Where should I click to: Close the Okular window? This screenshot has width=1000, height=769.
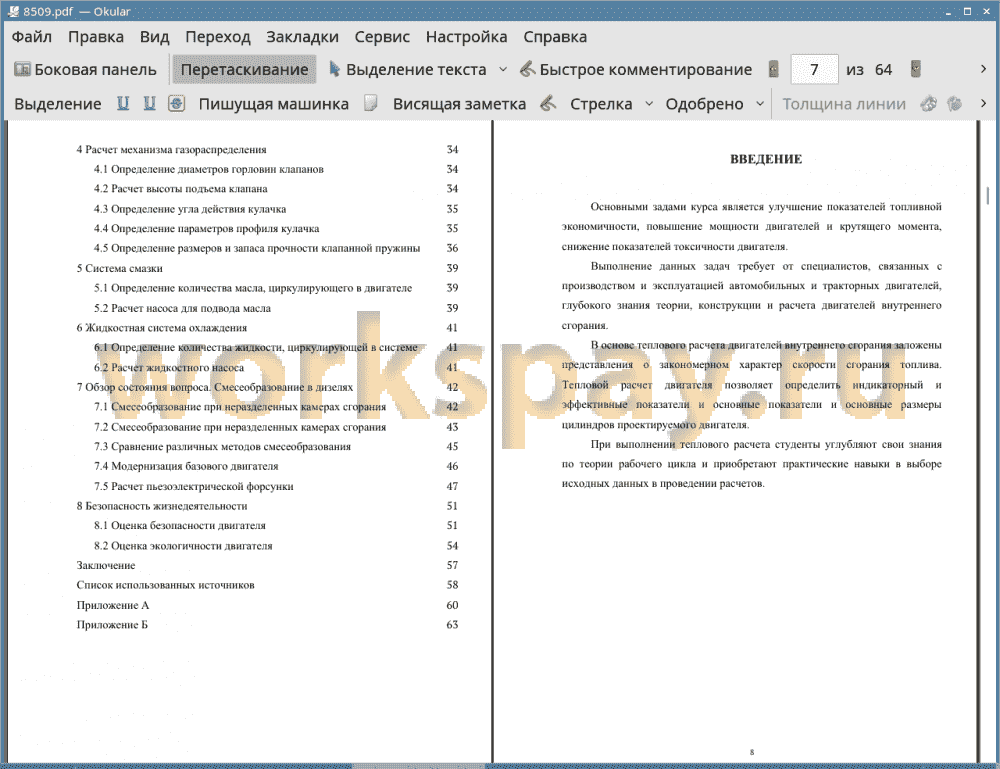tap(985, 11)
